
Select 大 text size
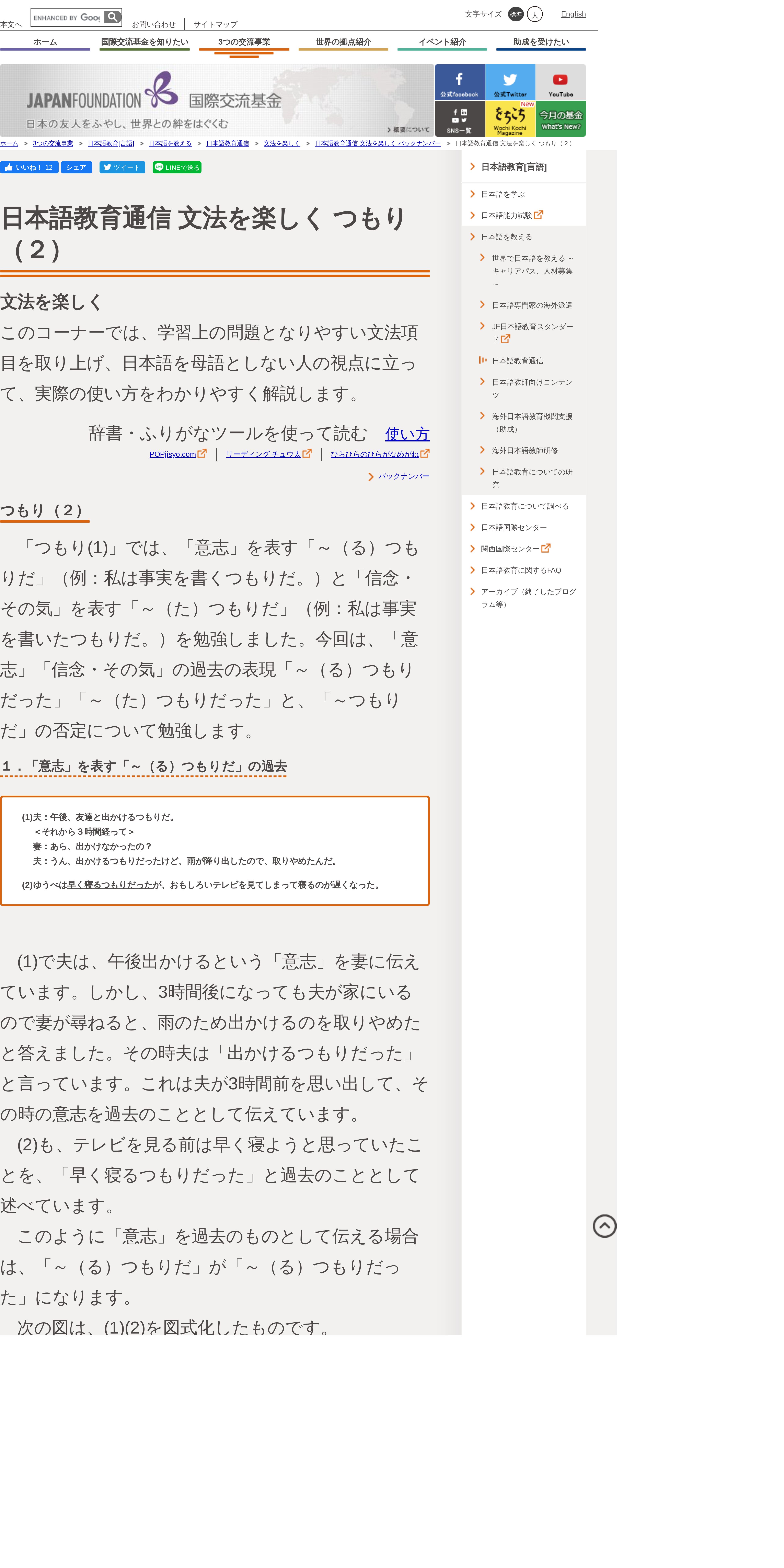tap(534, 14)
